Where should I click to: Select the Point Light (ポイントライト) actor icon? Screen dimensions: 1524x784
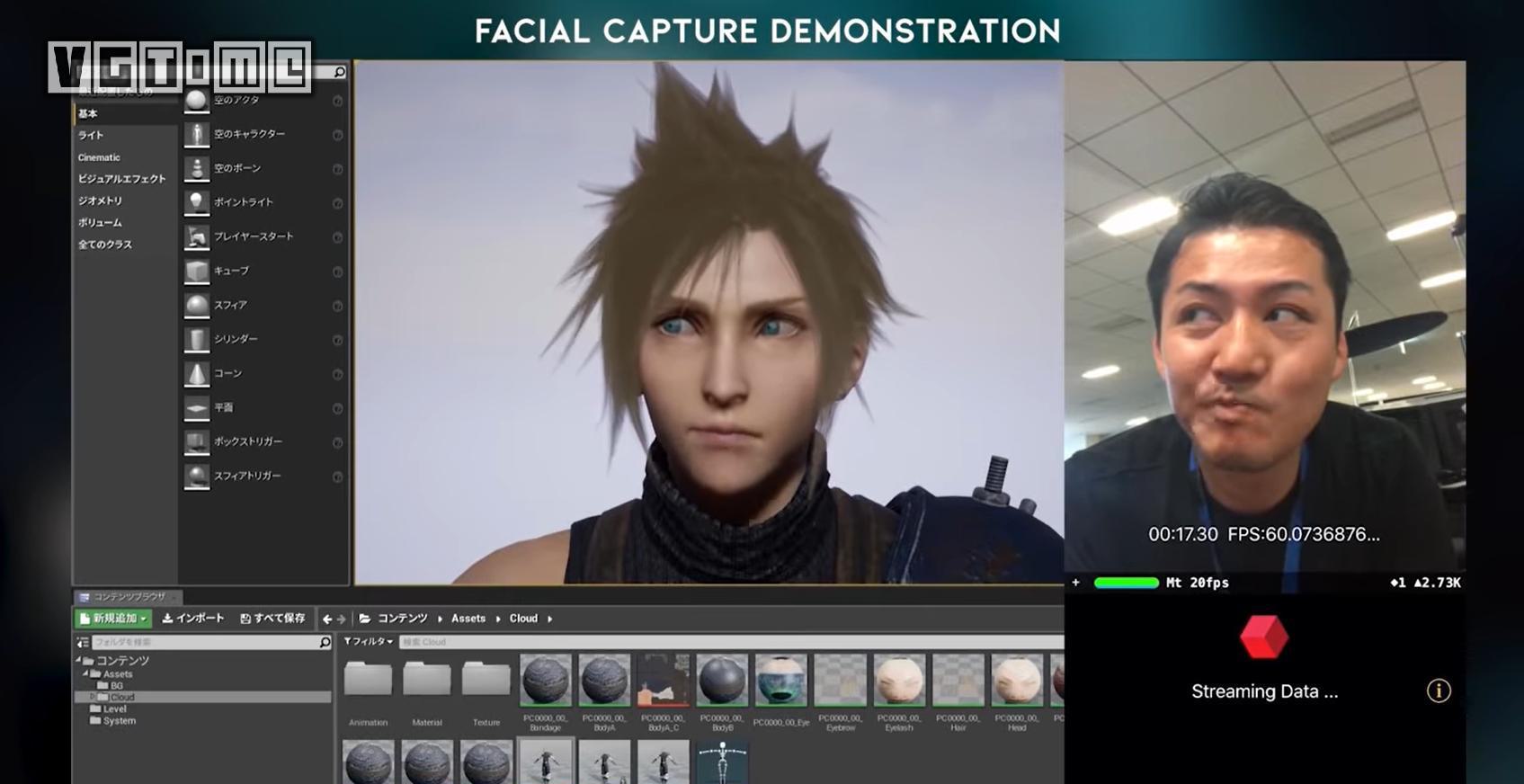(x=197, y=202)
